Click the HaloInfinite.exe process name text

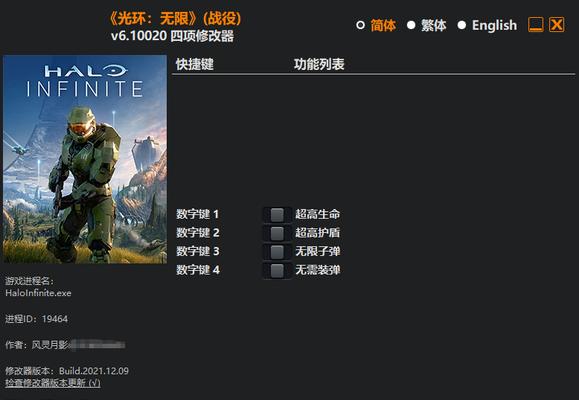tap(38, 293)
